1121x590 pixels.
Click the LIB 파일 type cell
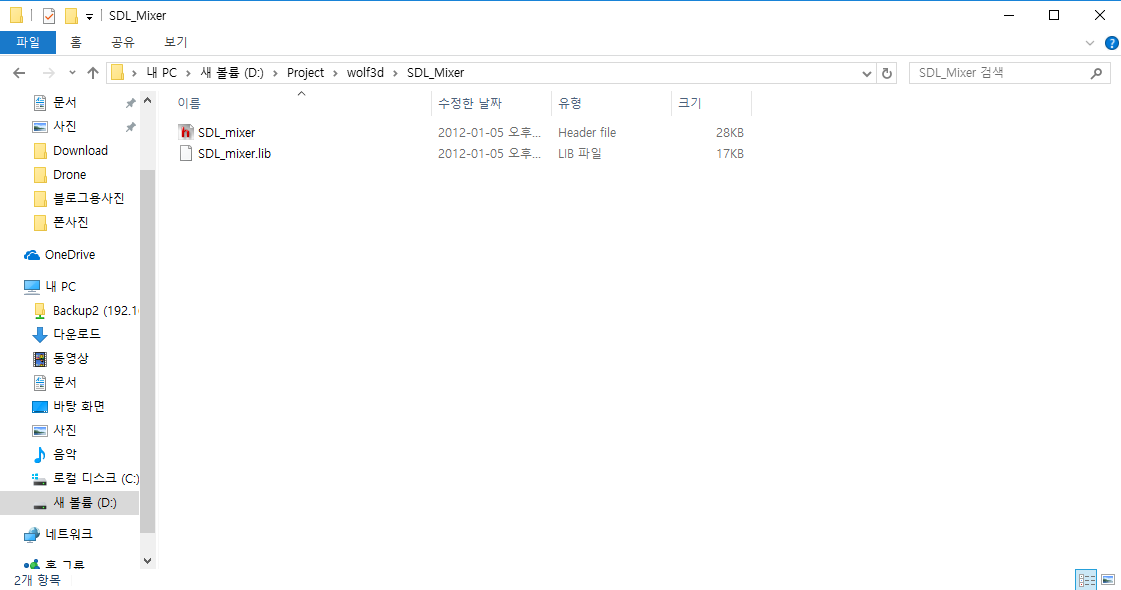click(x=580, y=154)
